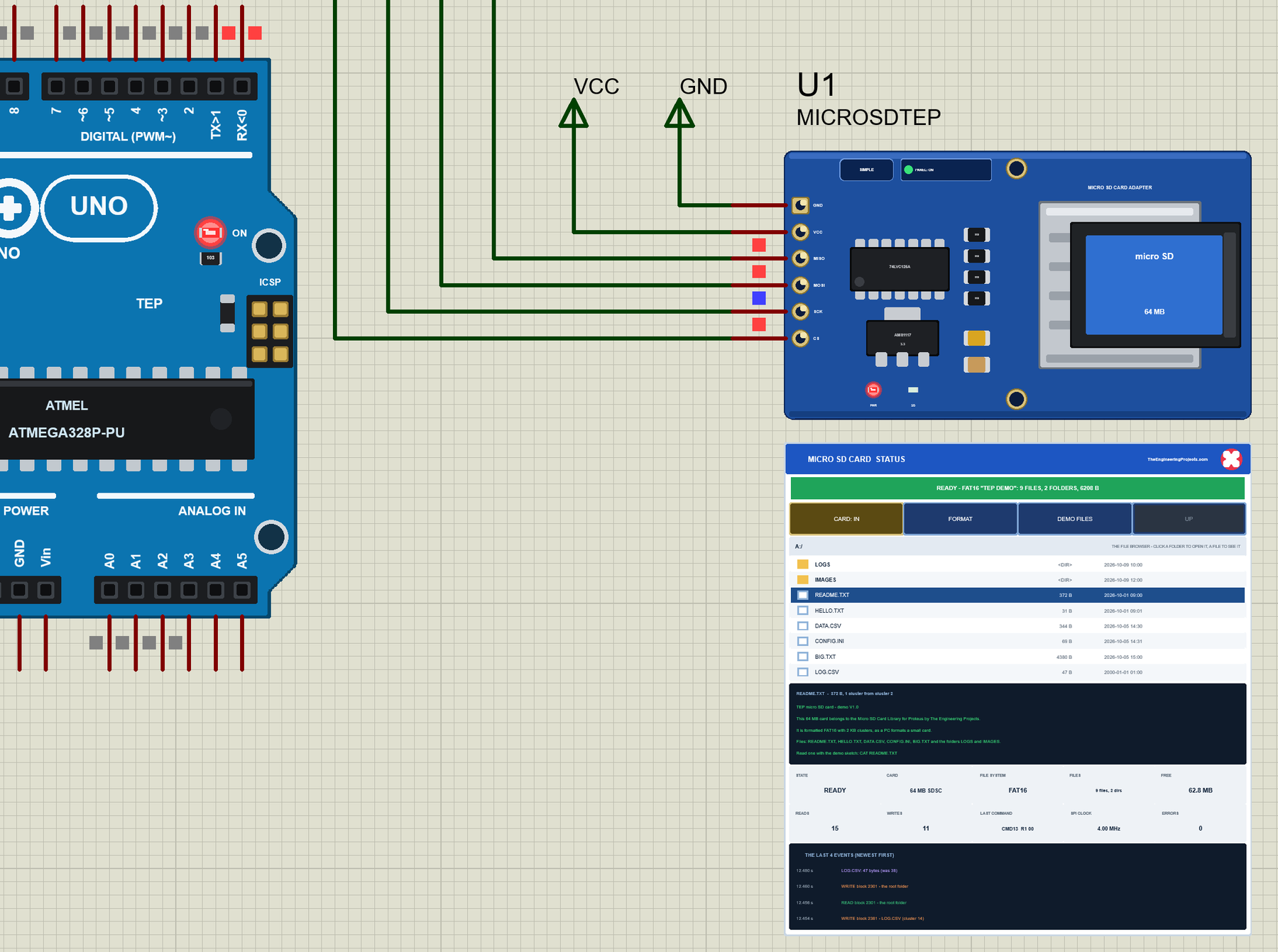Screen dimensions: 1278x952
Task: Click the MISO pin pad on module
Action: point(800,258)
